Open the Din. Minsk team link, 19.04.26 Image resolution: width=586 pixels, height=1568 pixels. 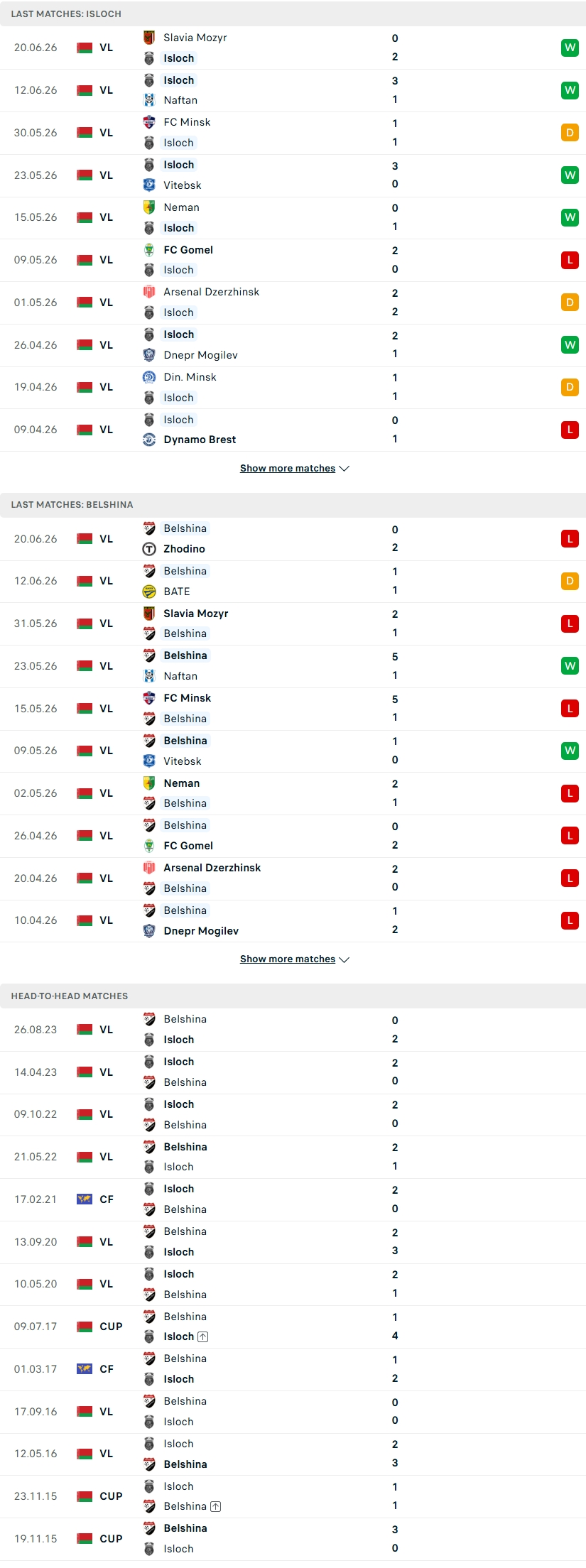[190, 377]
